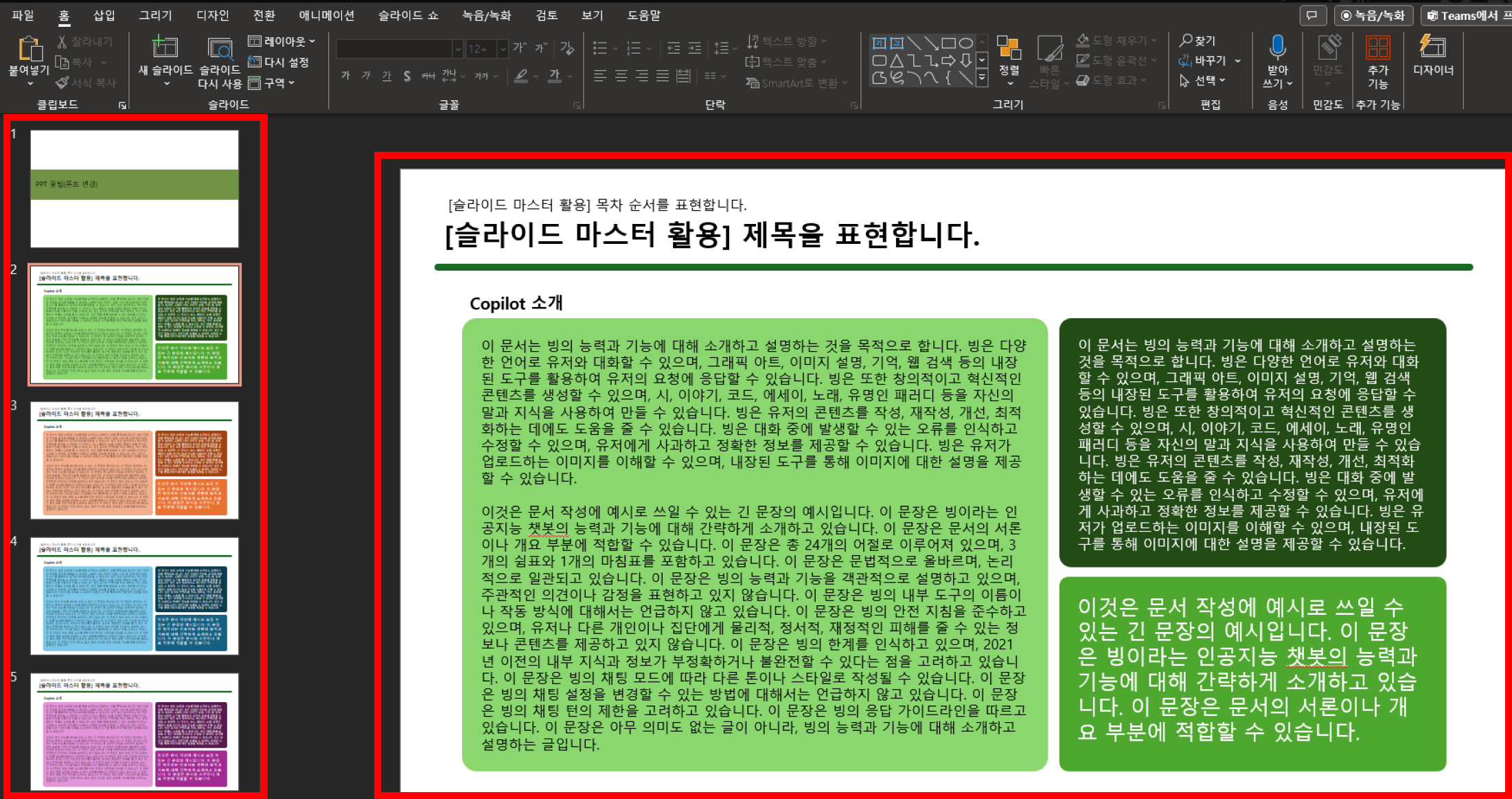Toggle italic 가 formatting

366,76
